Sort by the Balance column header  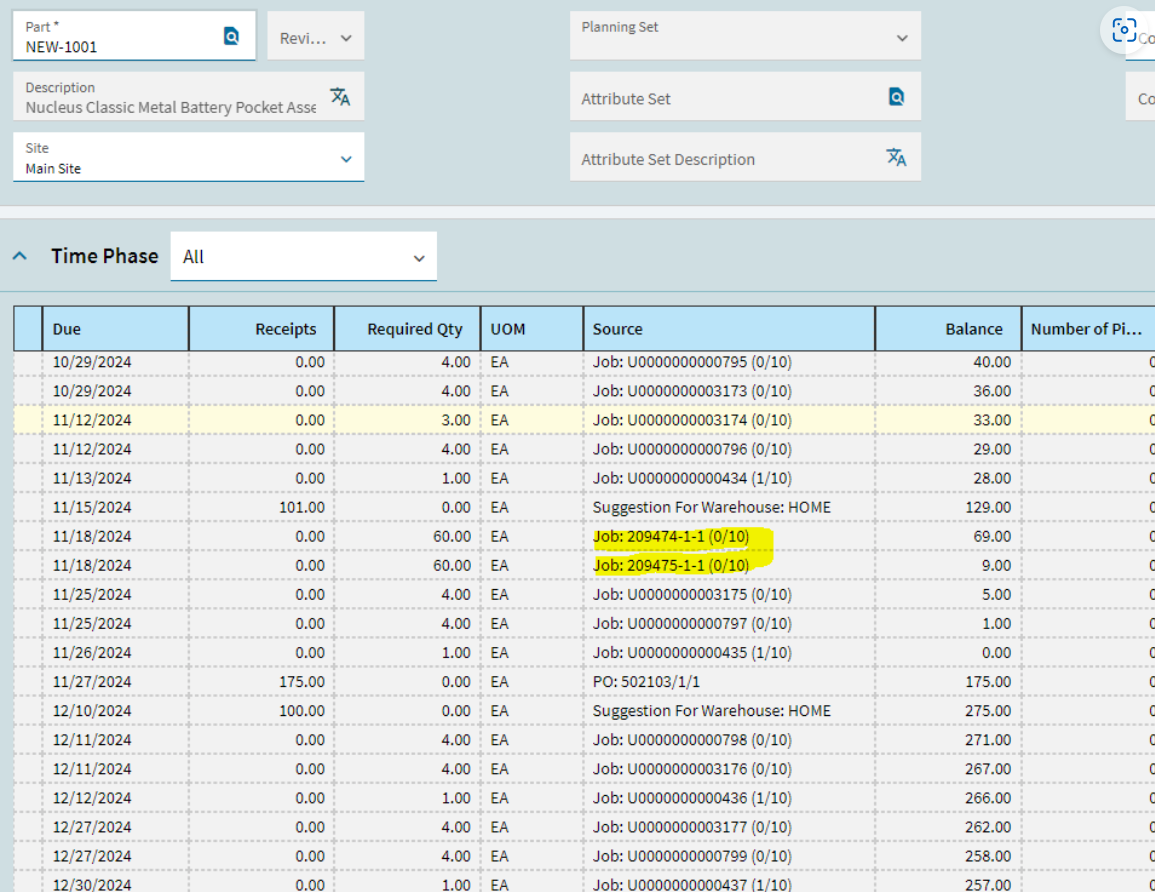pyautogui.click(x=948, y=329)
